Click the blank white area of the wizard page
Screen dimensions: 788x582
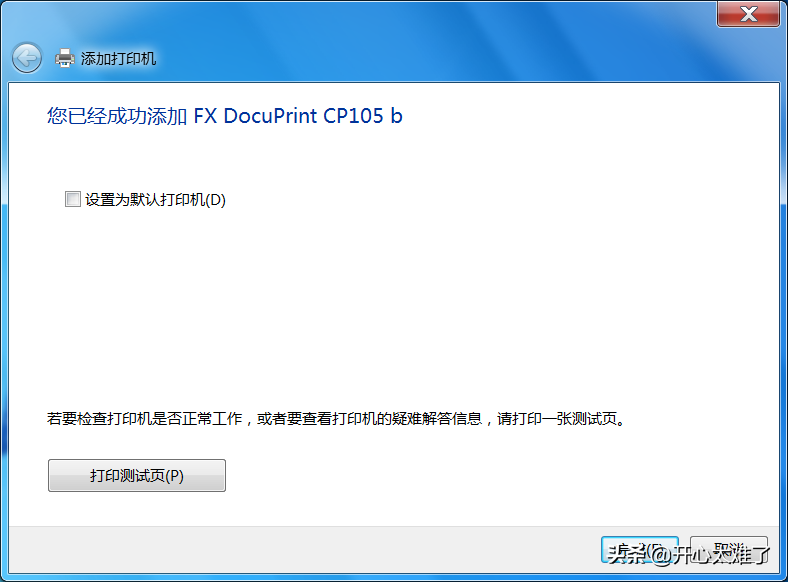400,300
